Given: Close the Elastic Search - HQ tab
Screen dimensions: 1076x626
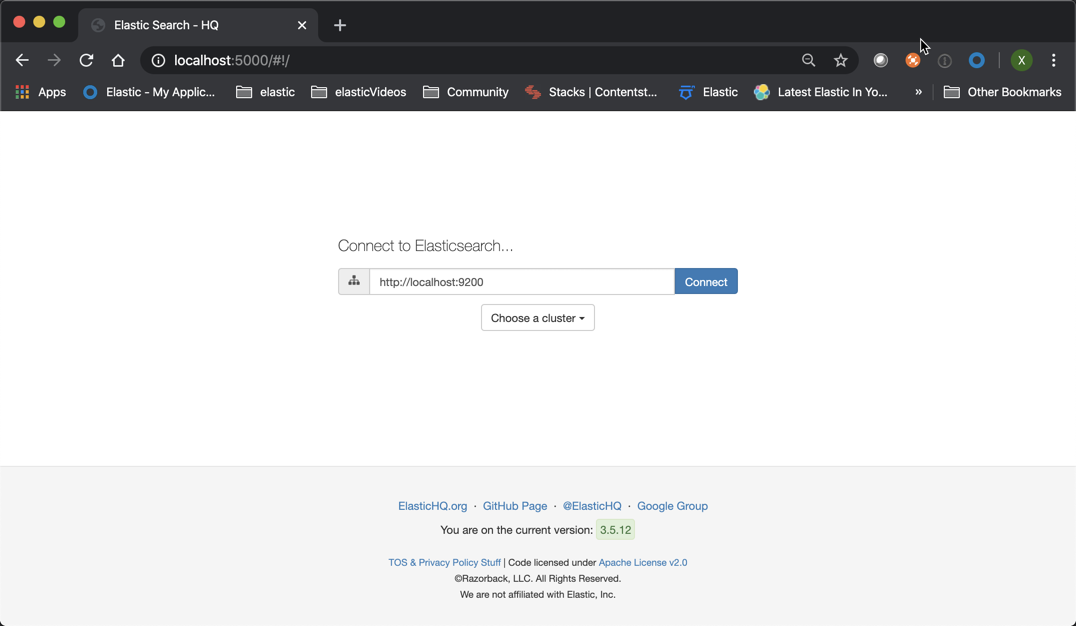Looking at the screenshot, I should pyautogui.click(x=302, y=25).
